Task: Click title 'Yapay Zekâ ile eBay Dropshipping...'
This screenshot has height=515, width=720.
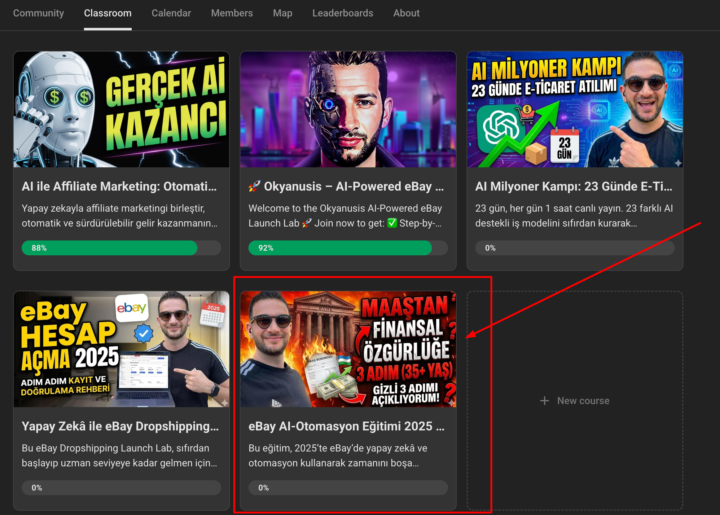Action: tap(120, 426)
